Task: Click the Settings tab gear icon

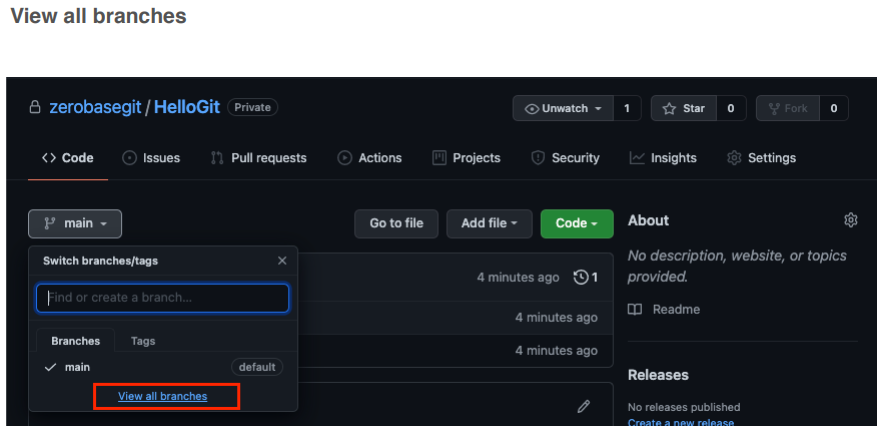Action: (734, 158)
